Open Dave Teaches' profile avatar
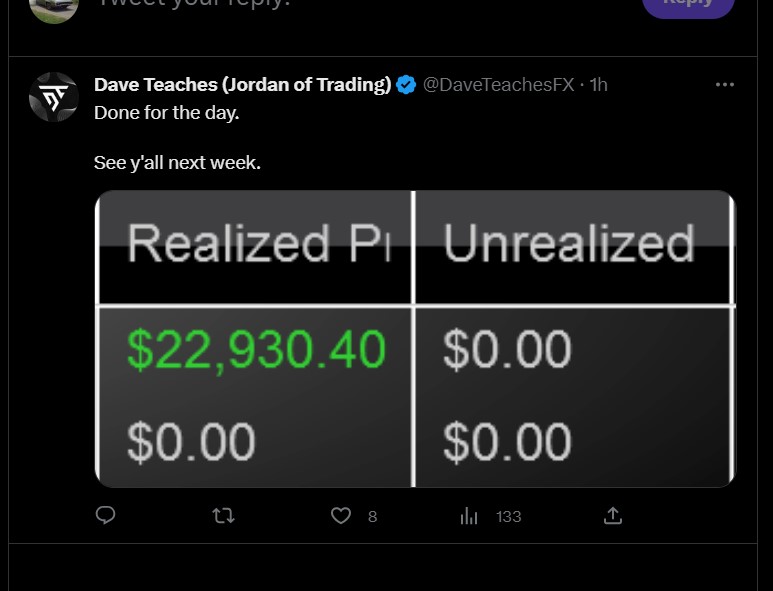 (x=54, y=97)
